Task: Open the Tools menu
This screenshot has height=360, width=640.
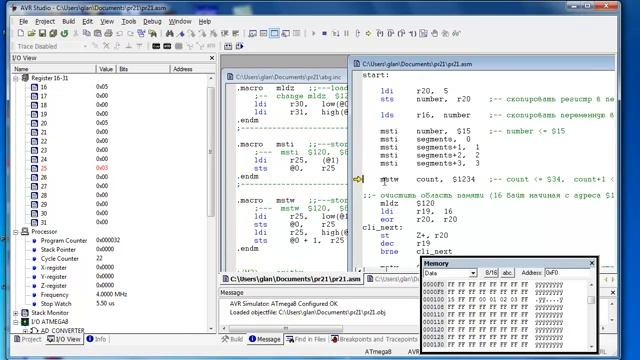Action: 129,22
